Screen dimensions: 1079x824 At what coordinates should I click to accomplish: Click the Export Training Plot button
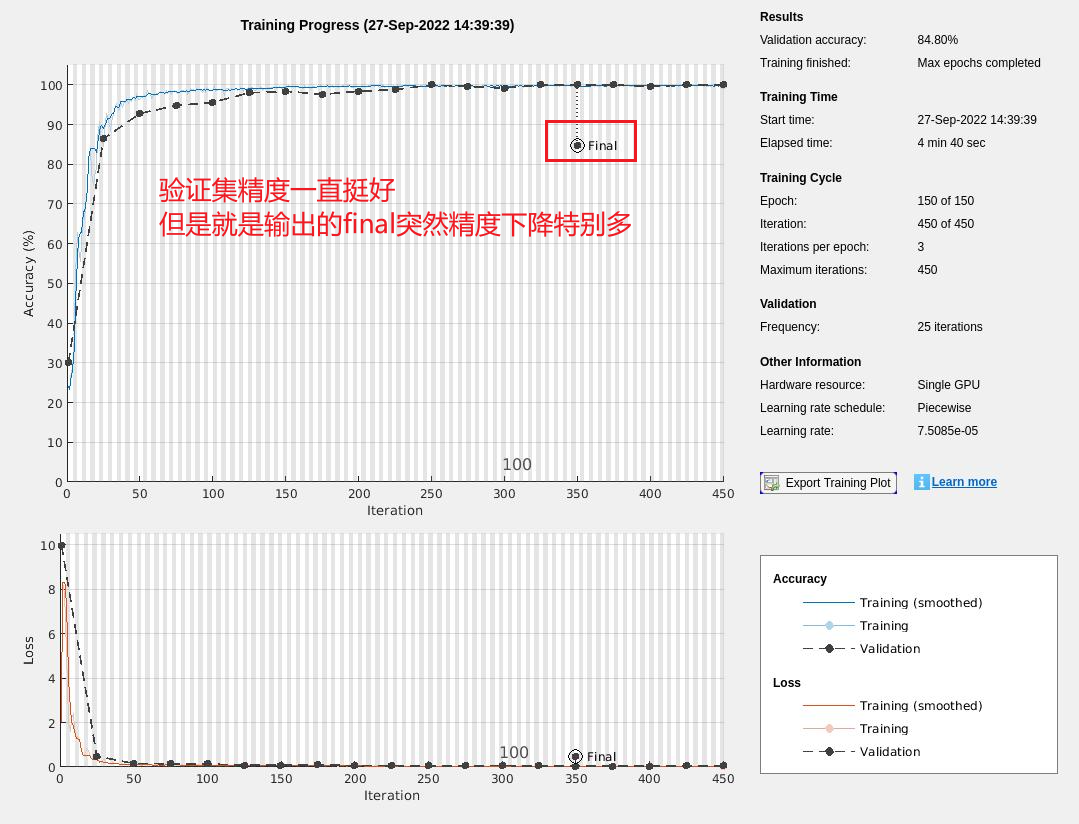point(828,483)
